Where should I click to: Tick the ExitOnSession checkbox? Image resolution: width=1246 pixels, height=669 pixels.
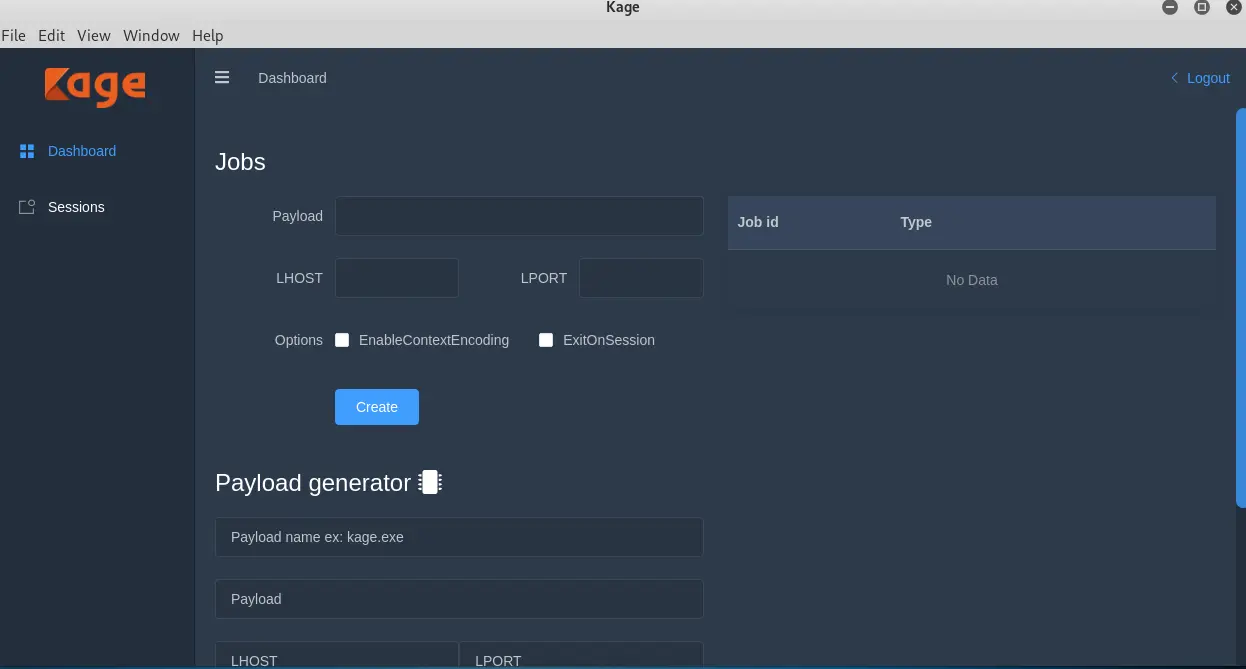pos(546,340)
